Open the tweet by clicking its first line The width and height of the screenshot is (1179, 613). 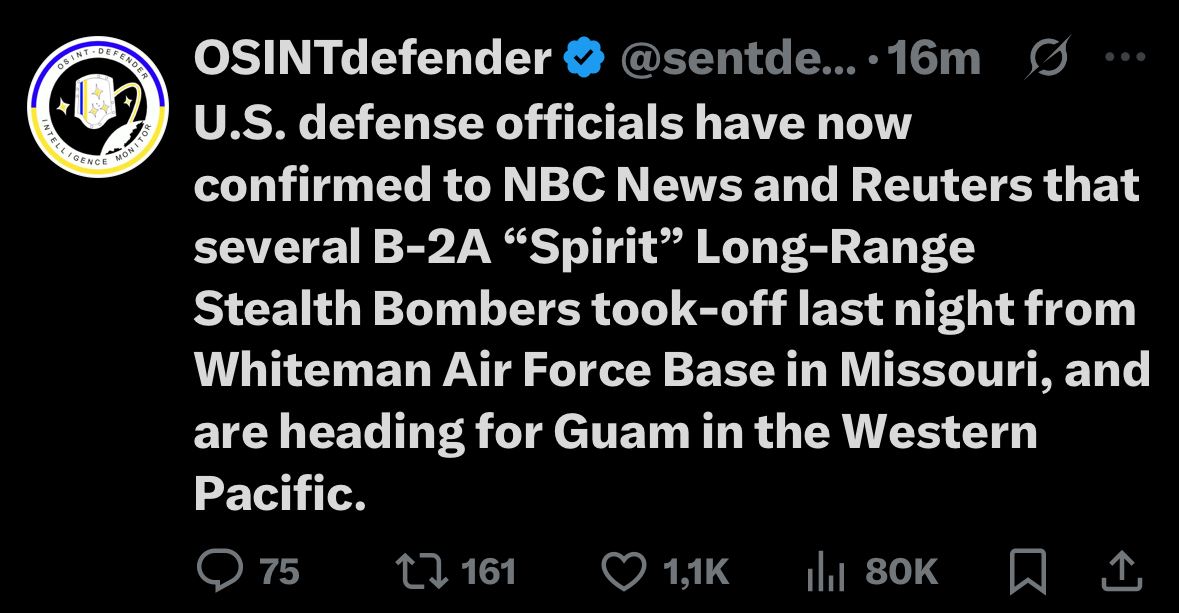553,123
